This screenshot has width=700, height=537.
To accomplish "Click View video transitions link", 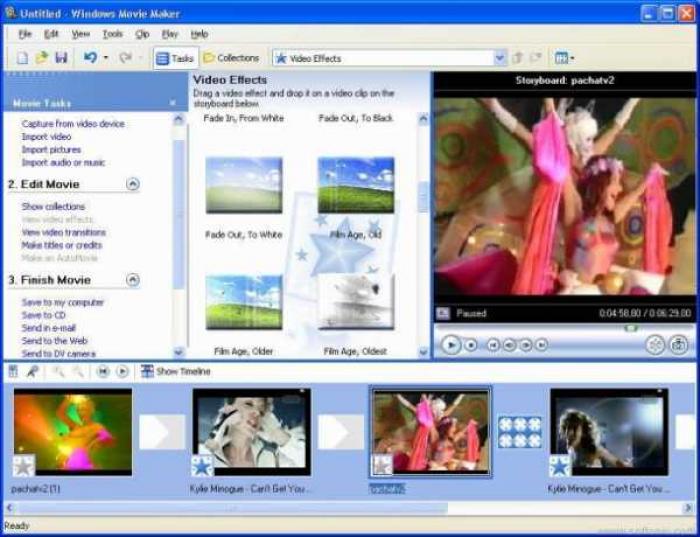I will (64, 232).
